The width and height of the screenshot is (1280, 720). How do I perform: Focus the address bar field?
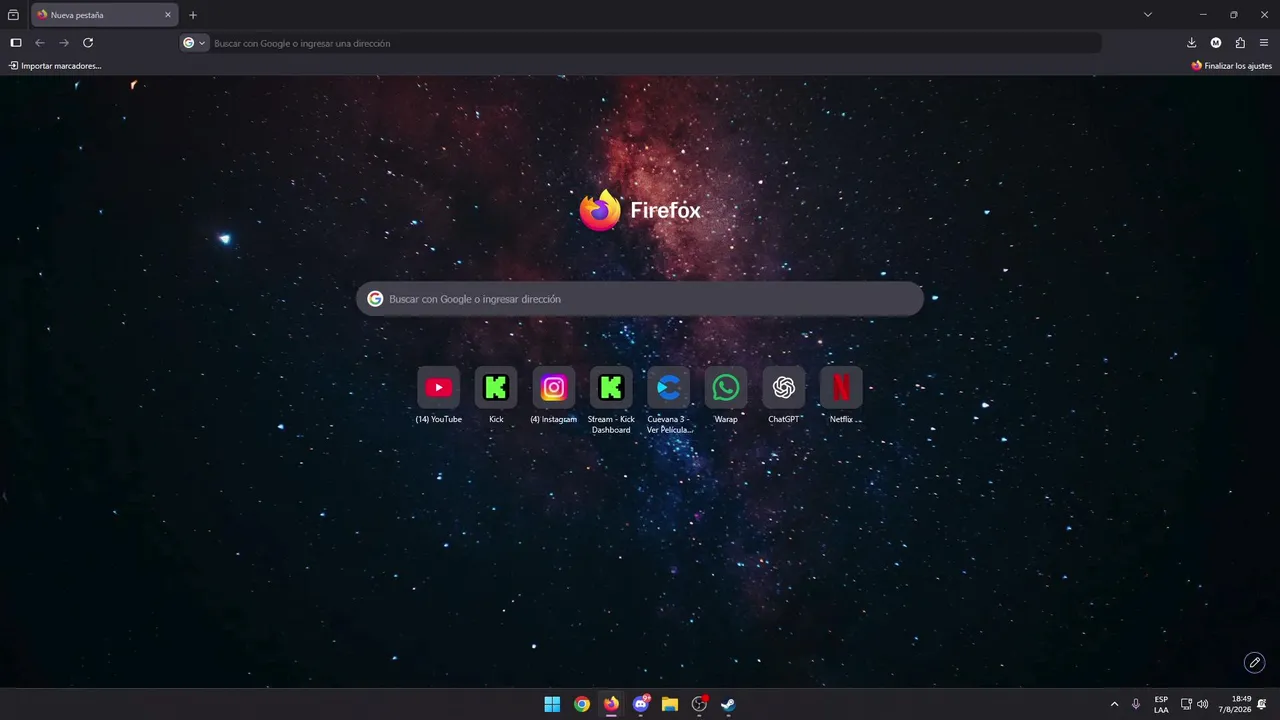click(x=640, y=43)
